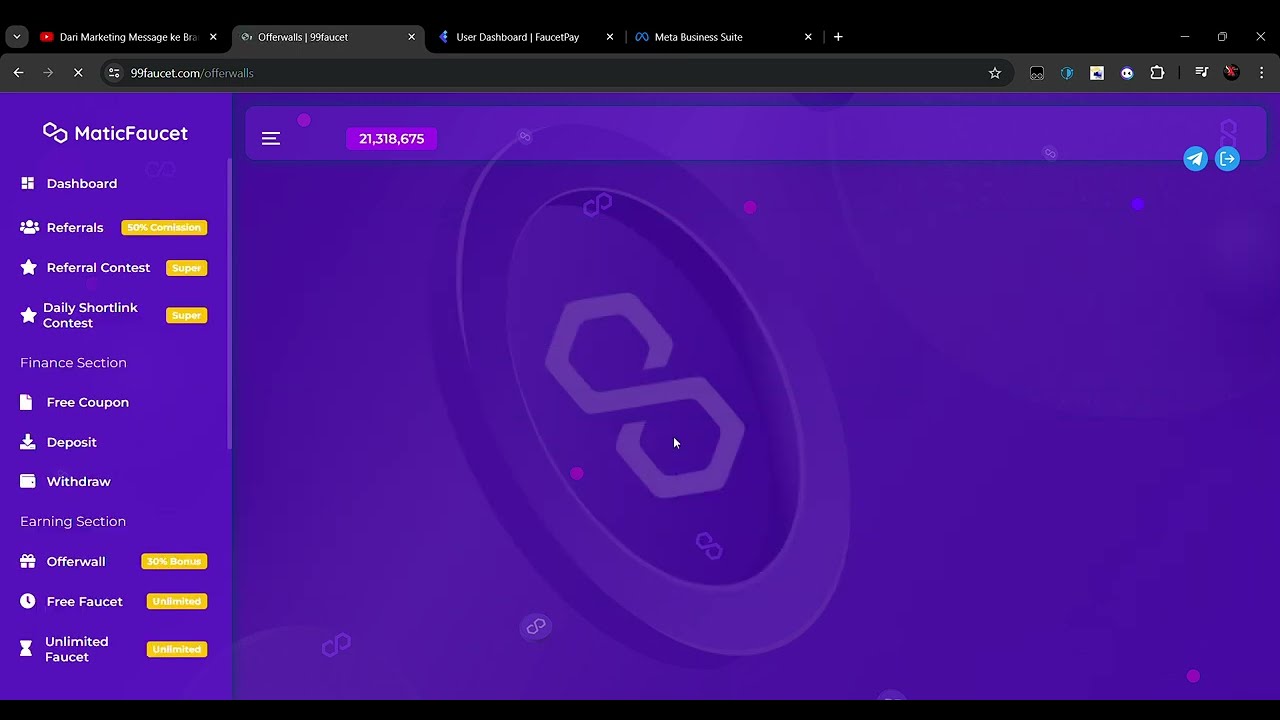Click the Referrals people icon
This screenshot has height=720, width=1280.
[29, 228]
